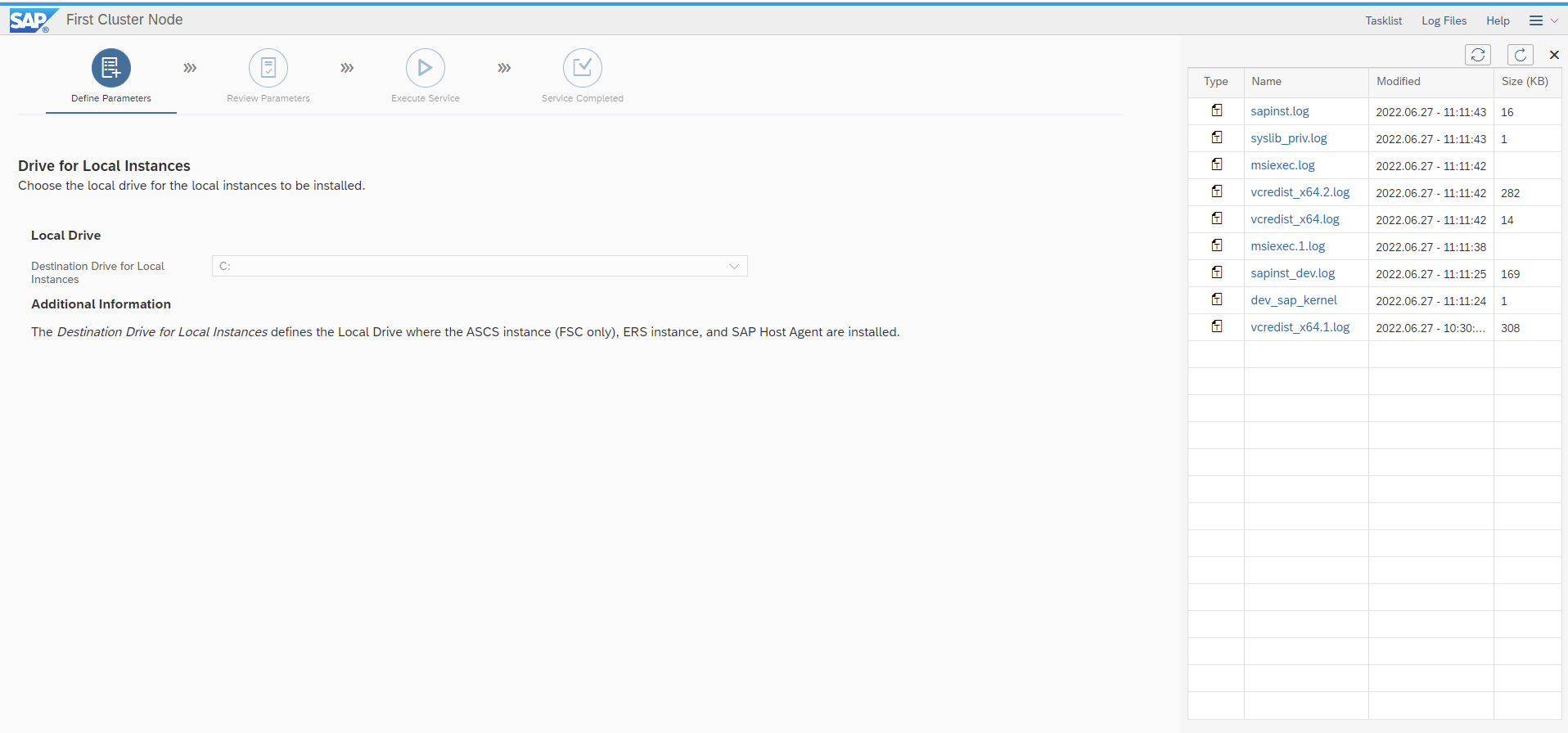Click the Define Parameters step label

point(111,98)
